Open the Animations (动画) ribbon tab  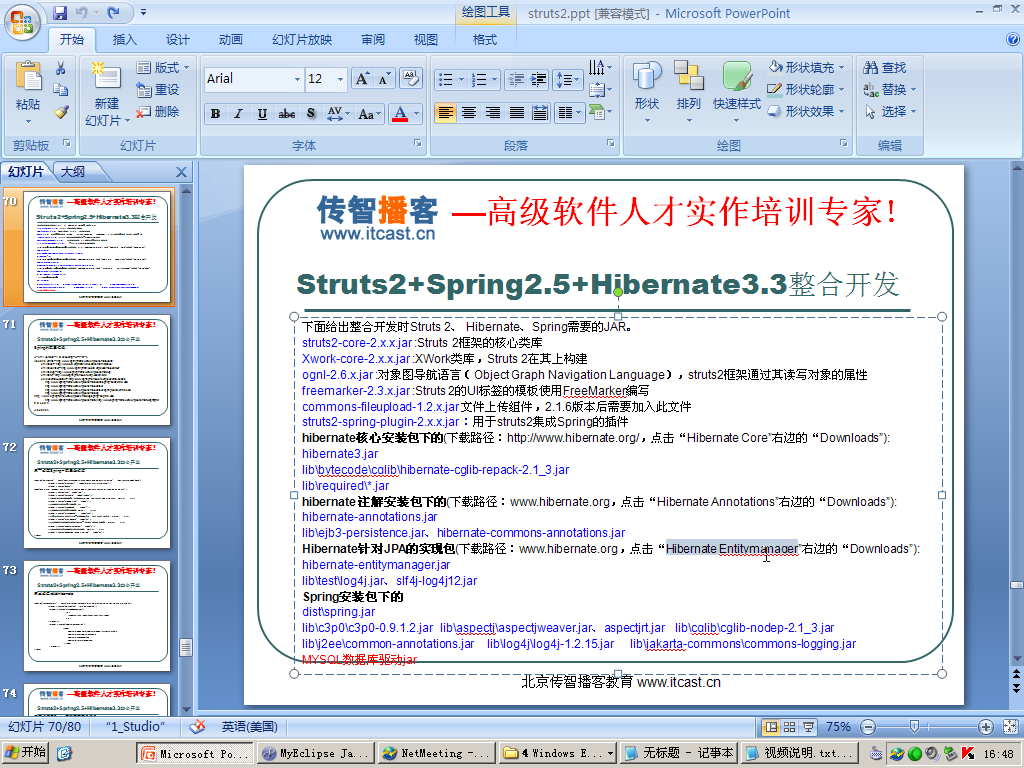point(230,40)
